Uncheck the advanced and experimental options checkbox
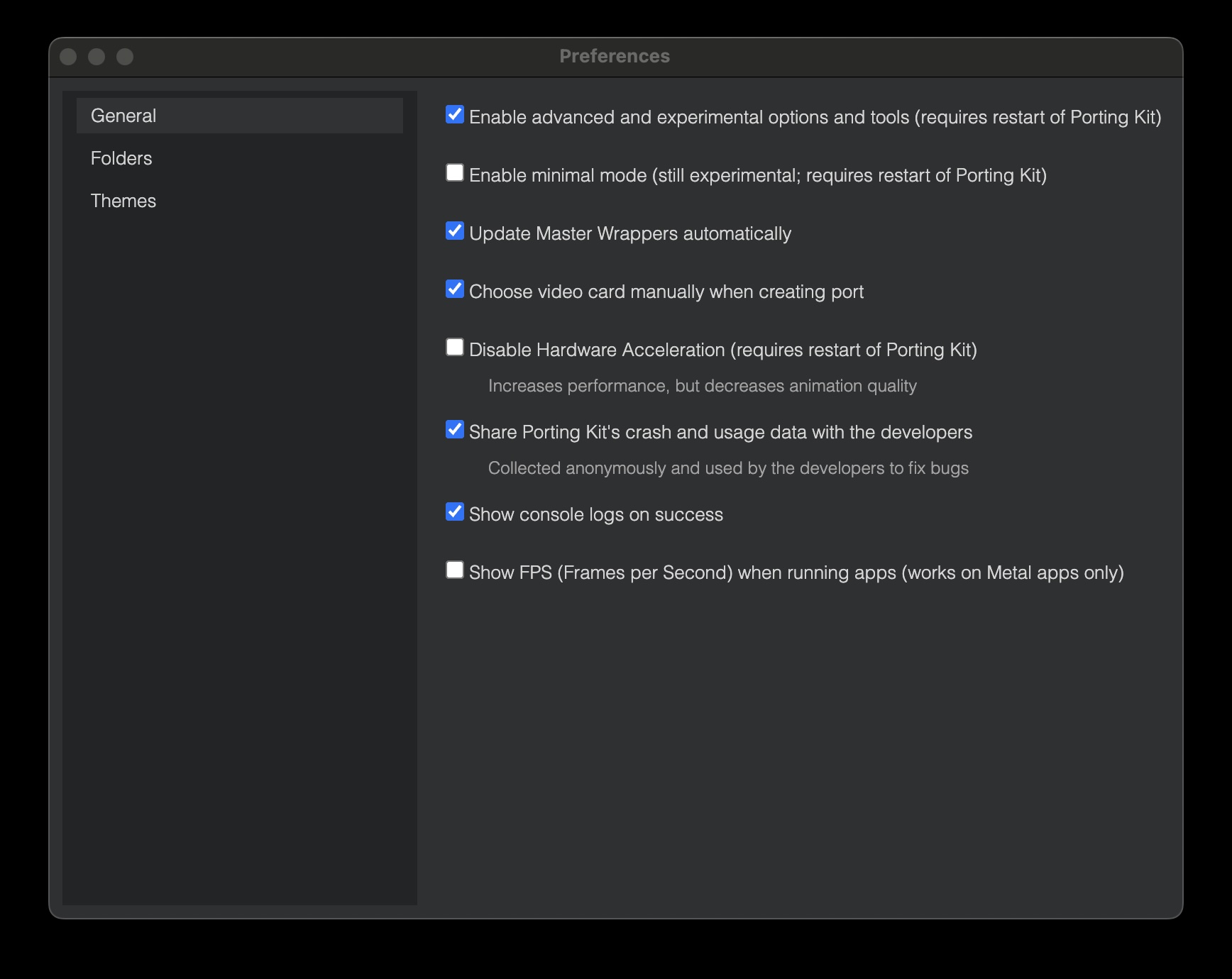Screen dimensions: 1232x979 coord(455,115)
